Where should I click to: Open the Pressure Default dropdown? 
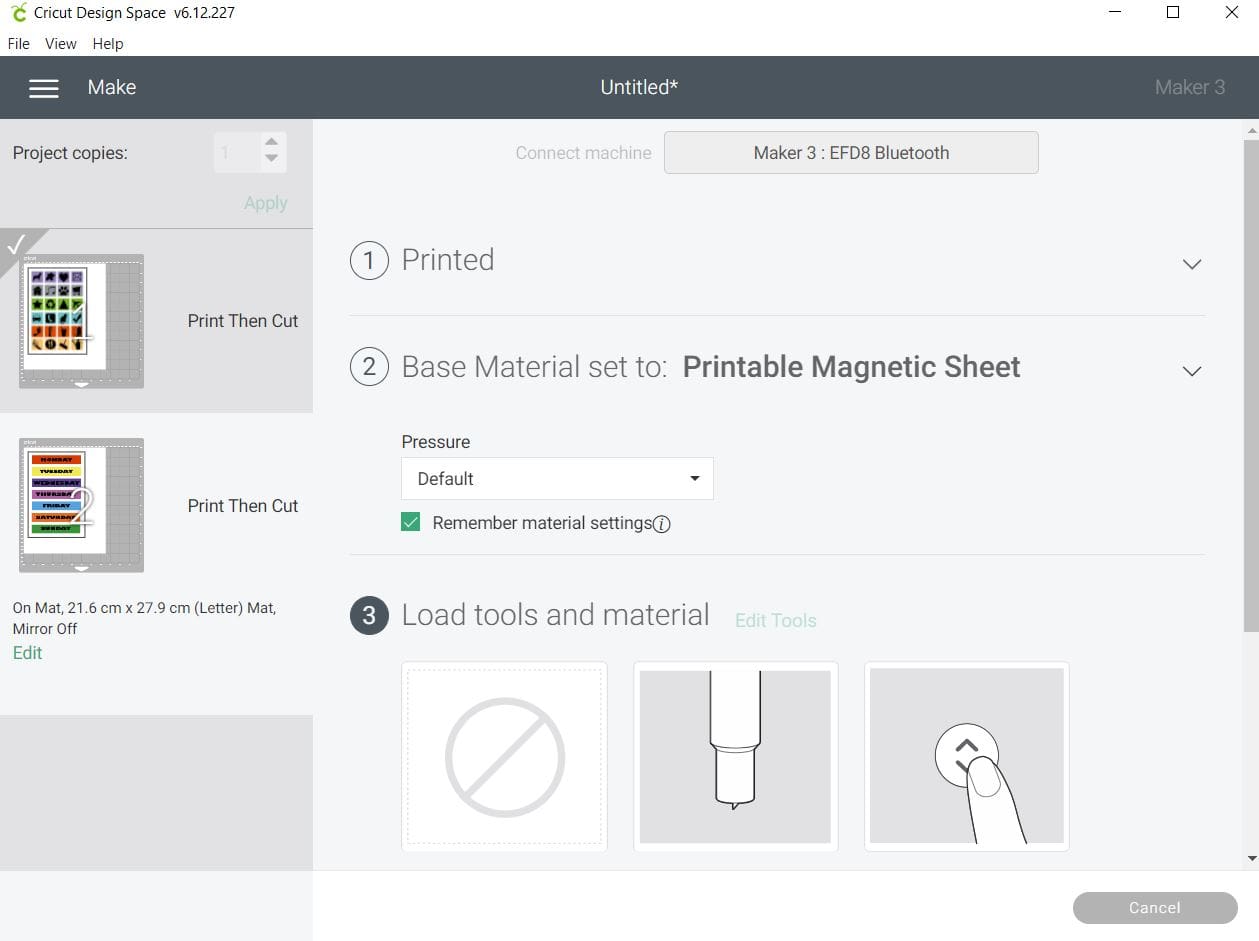(x=557, y=479)
